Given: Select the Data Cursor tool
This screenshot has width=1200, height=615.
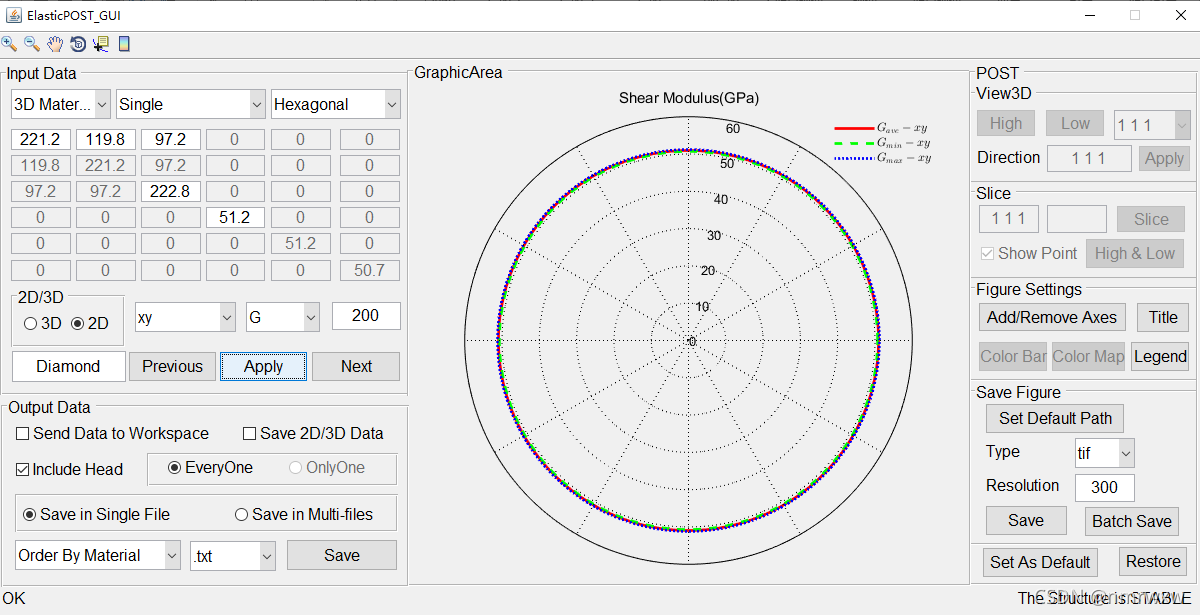Looking at the screenshot, I should coord(101,44).
